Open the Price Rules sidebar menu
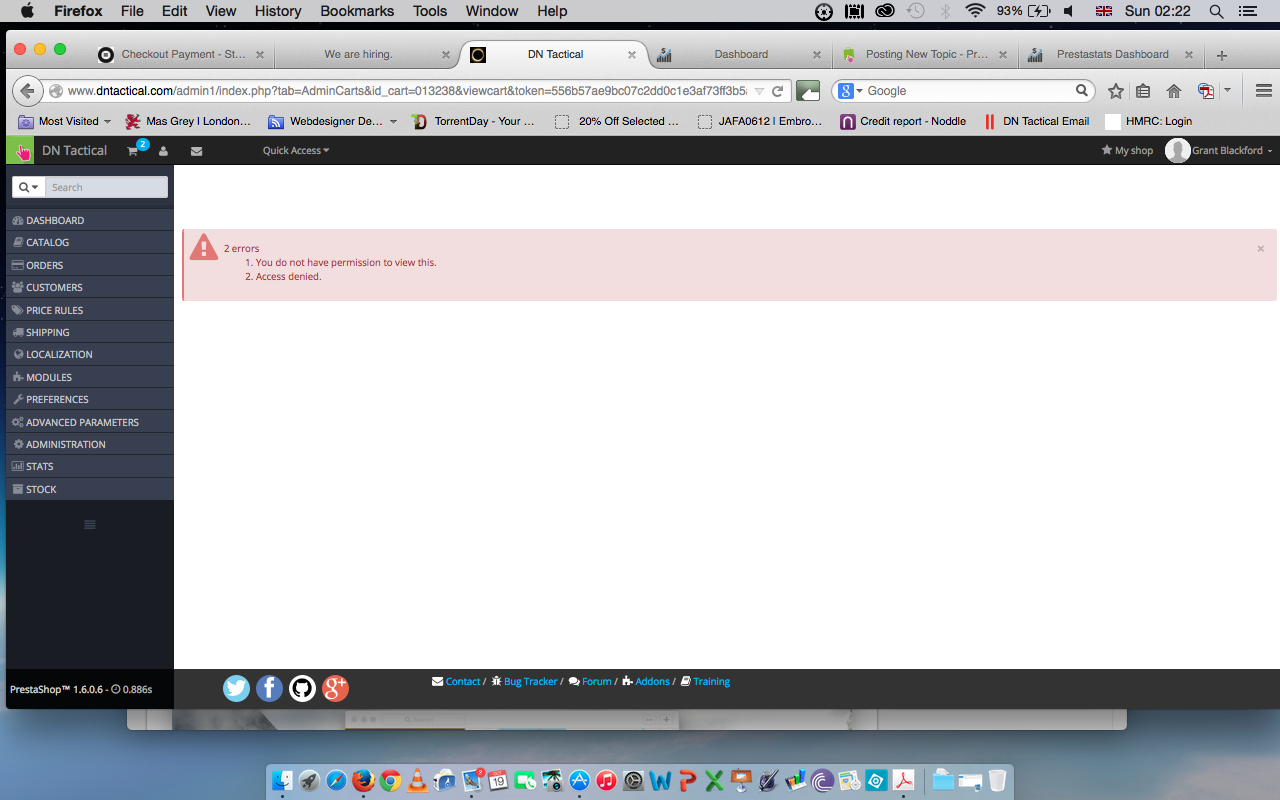 [x=90, y=310]
